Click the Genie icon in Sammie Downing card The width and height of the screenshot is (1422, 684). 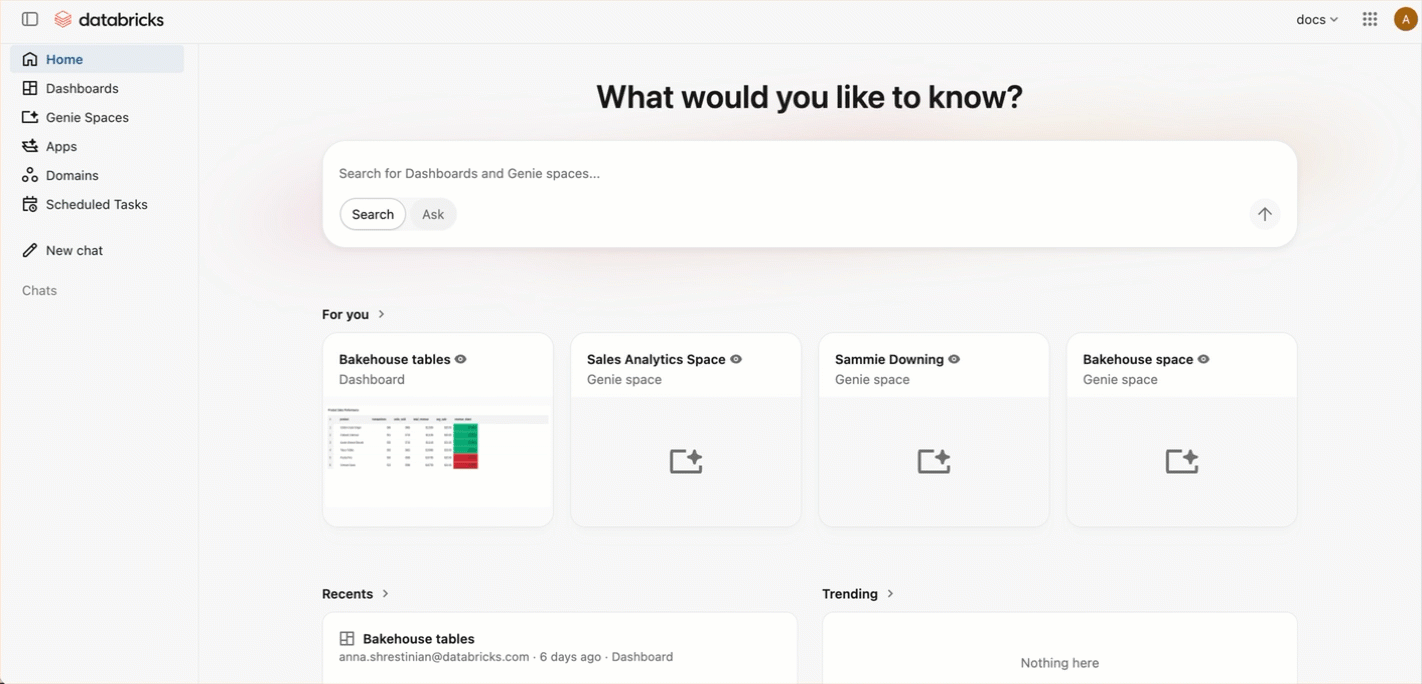point(934,461)
